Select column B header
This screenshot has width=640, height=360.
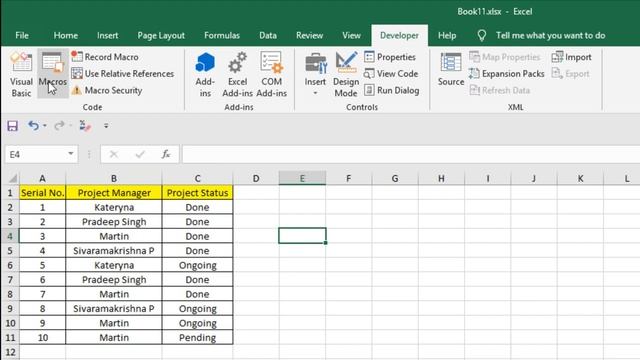[x=113, y=178]
